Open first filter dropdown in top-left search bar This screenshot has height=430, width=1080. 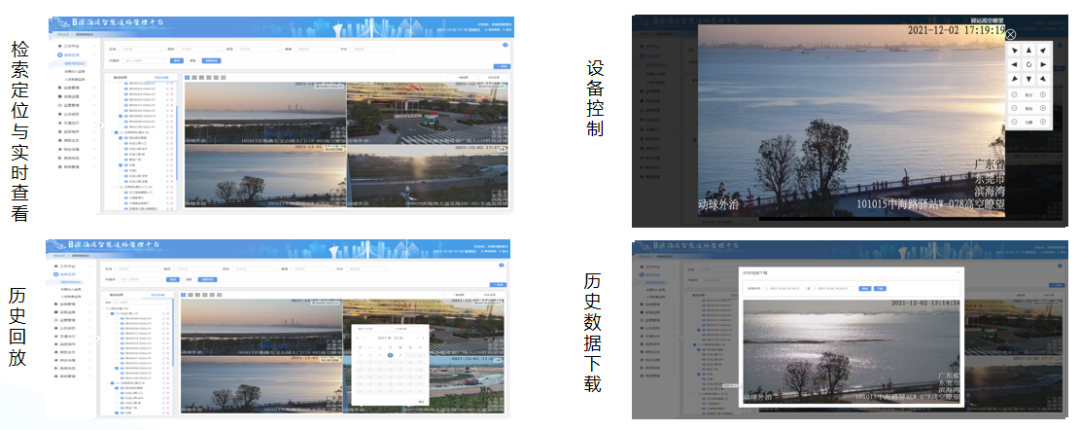(x=139, y=49)
